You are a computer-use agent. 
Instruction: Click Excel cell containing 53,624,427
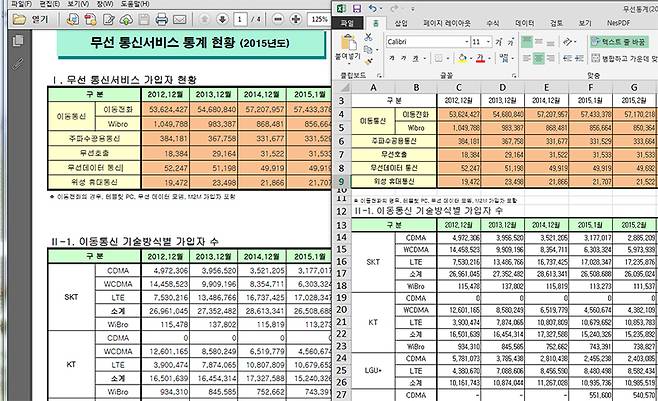(x=459, y=114)
